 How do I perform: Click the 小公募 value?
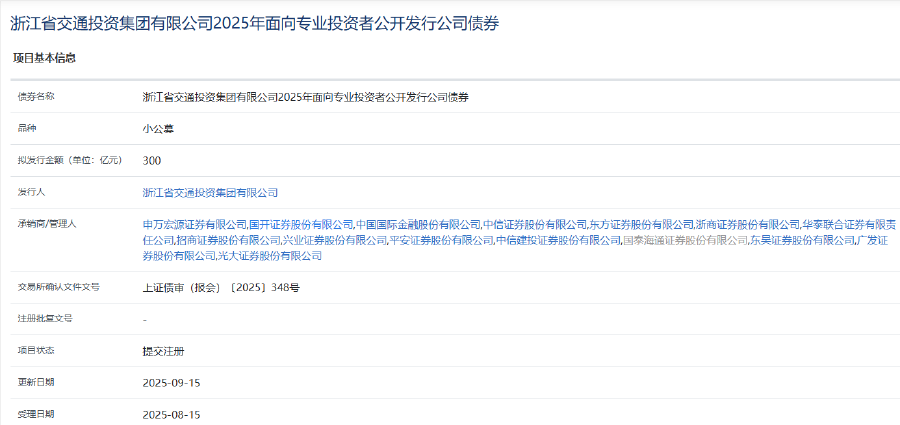tap(158, 129)
